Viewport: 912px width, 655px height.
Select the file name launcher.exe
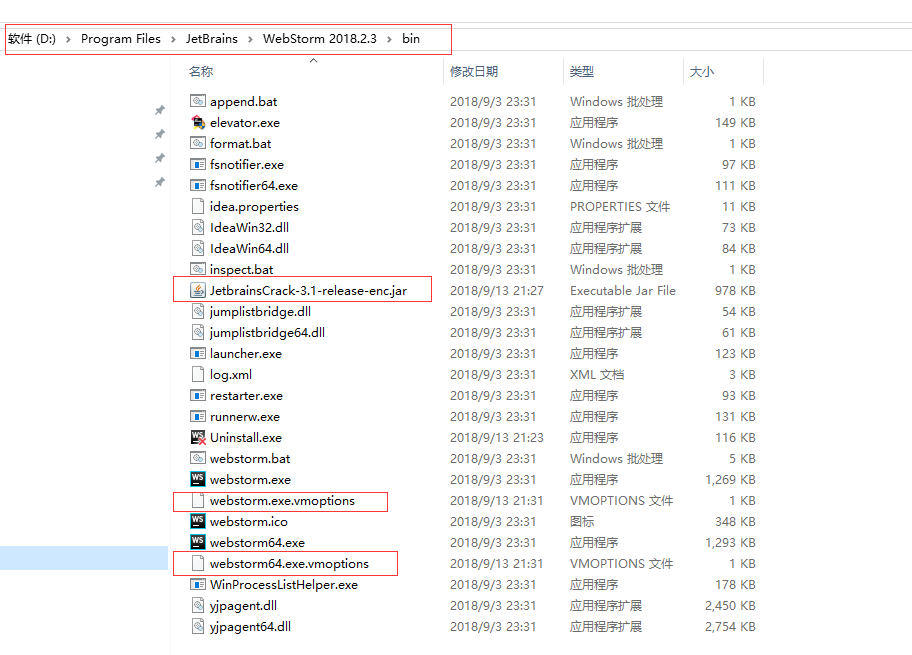pyautogui.click(x=245, y=354)
